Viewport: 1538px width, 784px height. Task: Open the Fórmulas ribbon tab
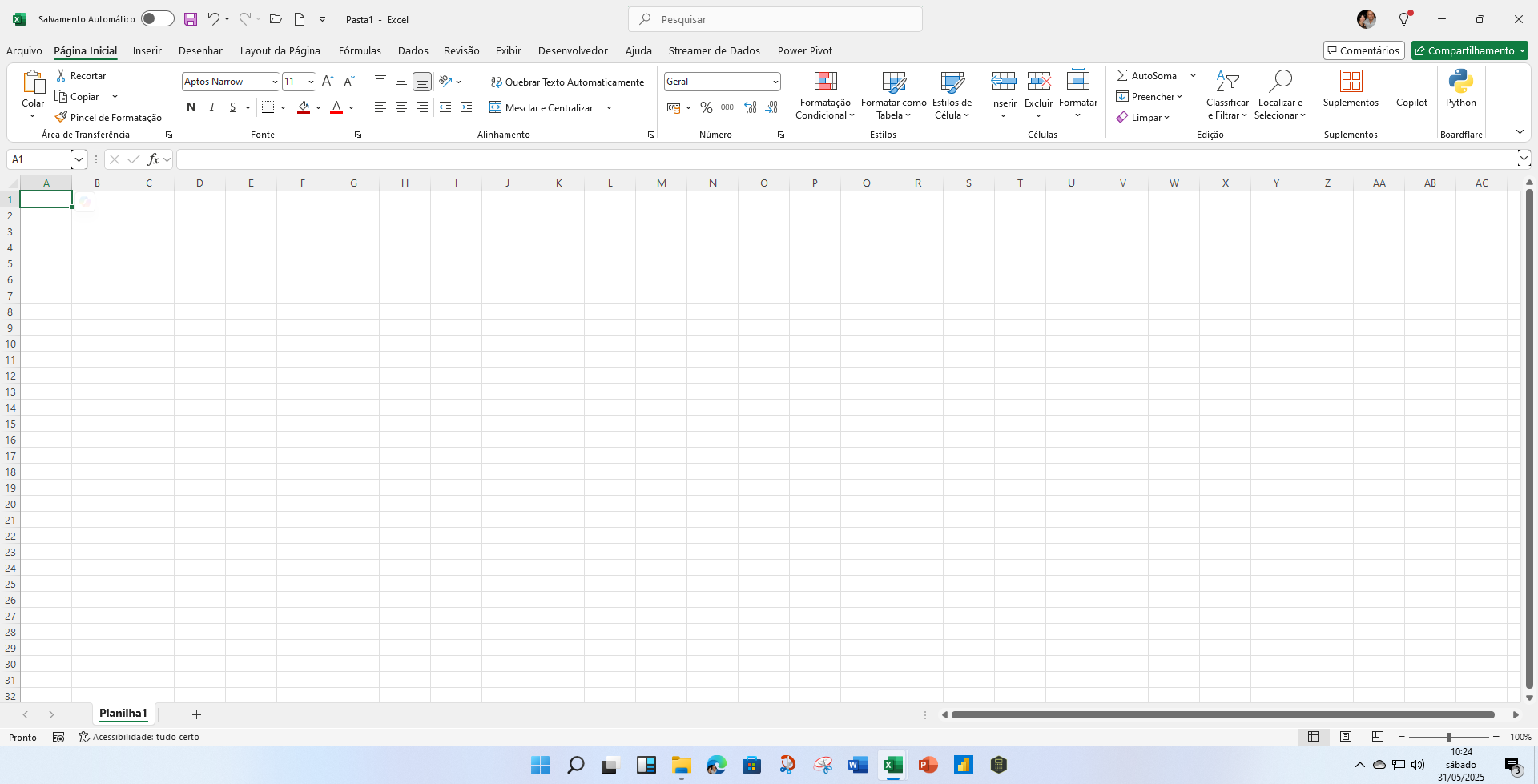point(360,50)
